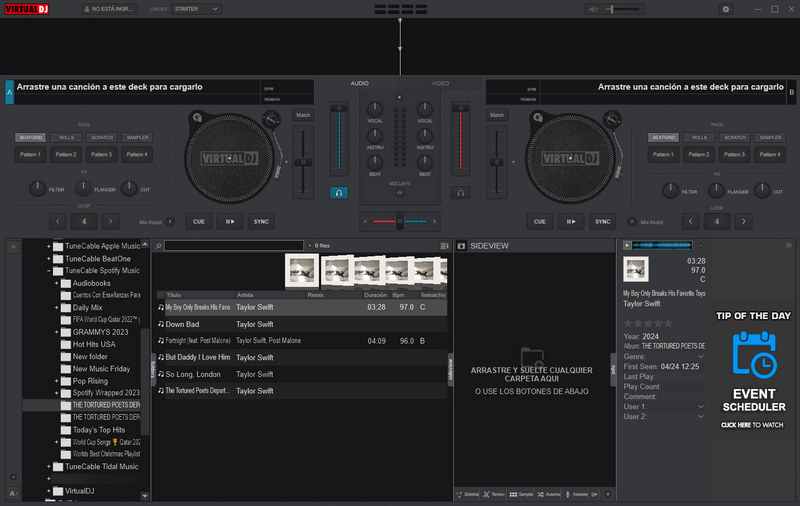Click CUE button on left deck
800x506 pixels.
[199, 222]
